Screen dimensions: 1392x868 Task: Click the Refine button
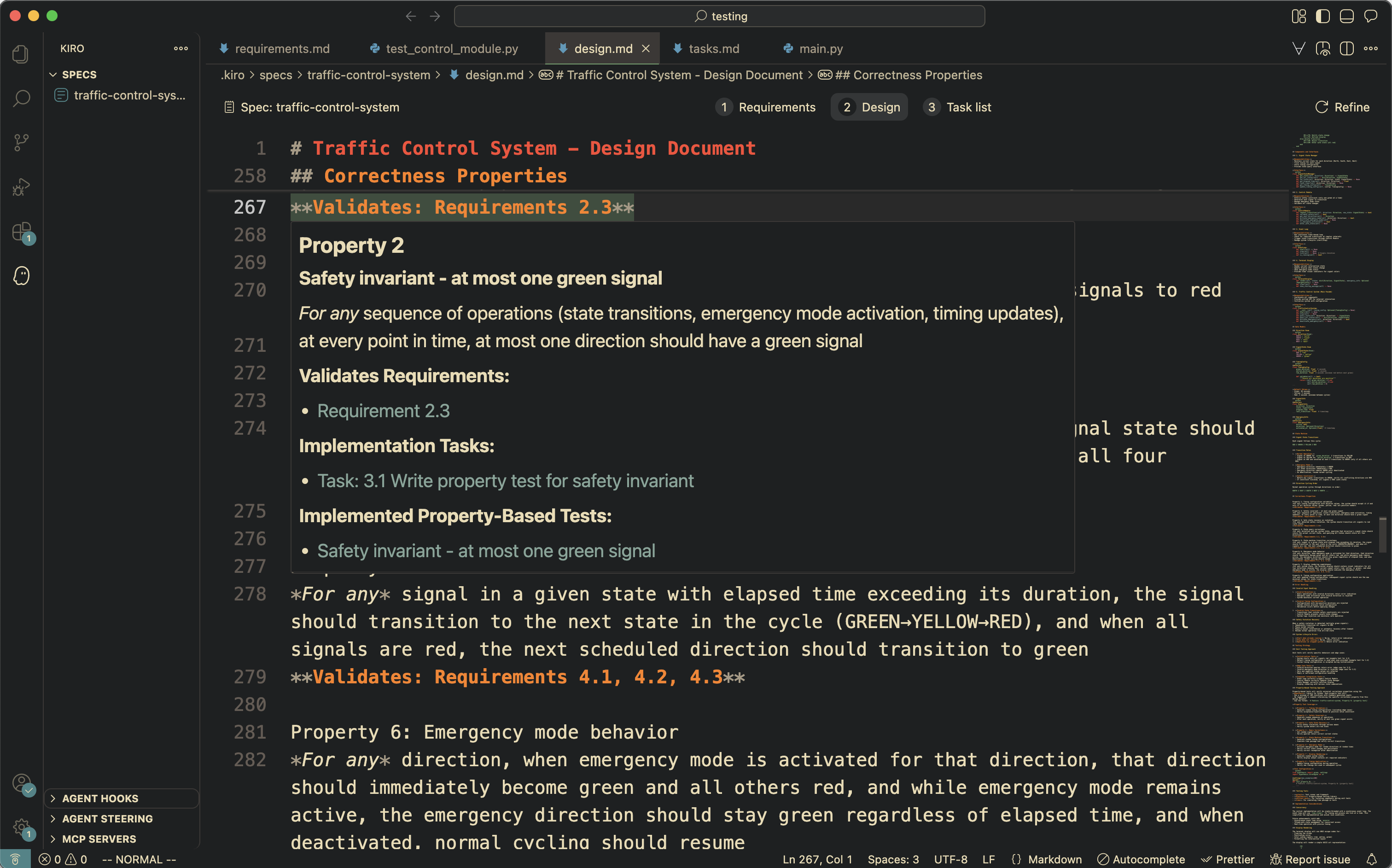click(1342, 107)
